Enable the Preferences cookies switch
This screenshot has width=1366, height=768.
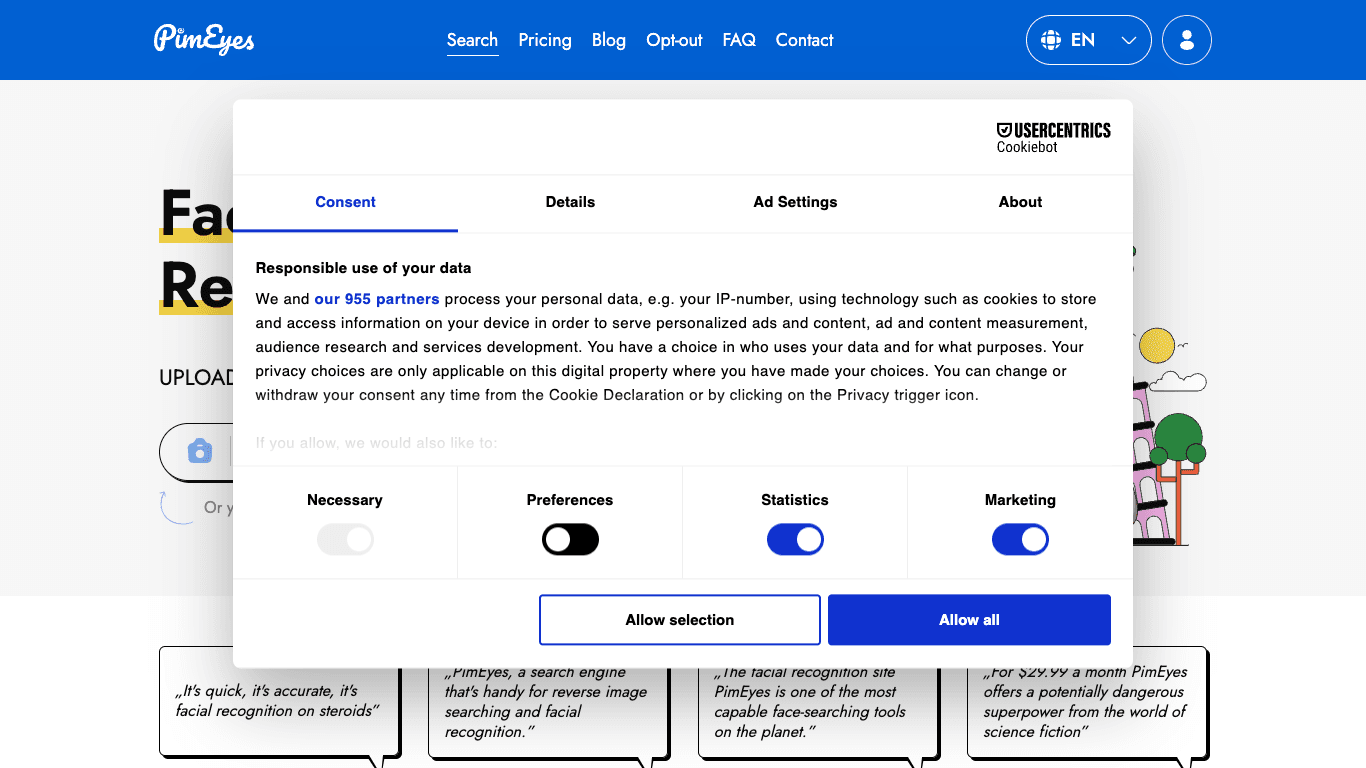coord(570,540)
